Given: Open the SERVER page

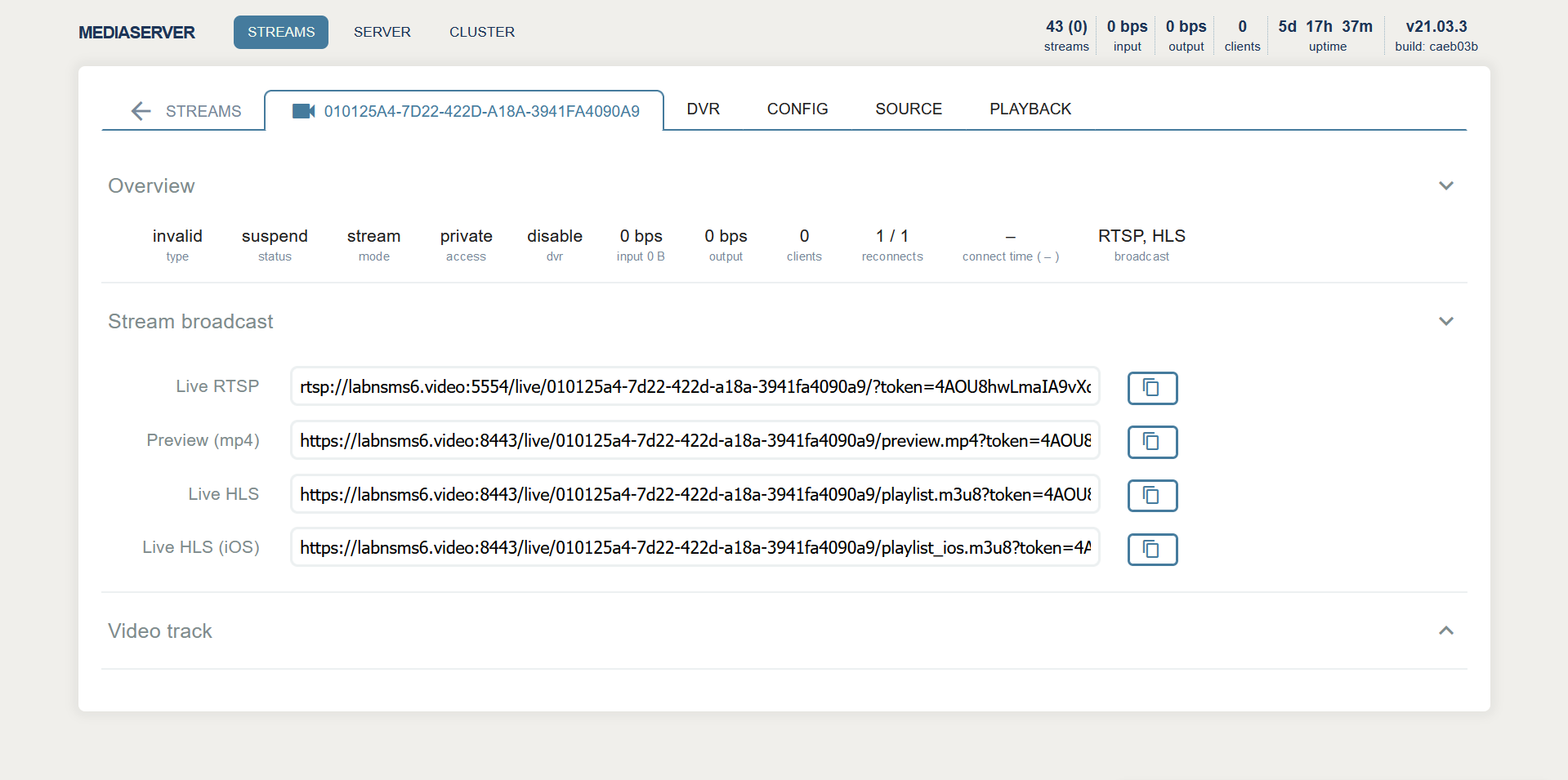Looking at the screenshot, I should pyautogui.click(x=382, y=33).
